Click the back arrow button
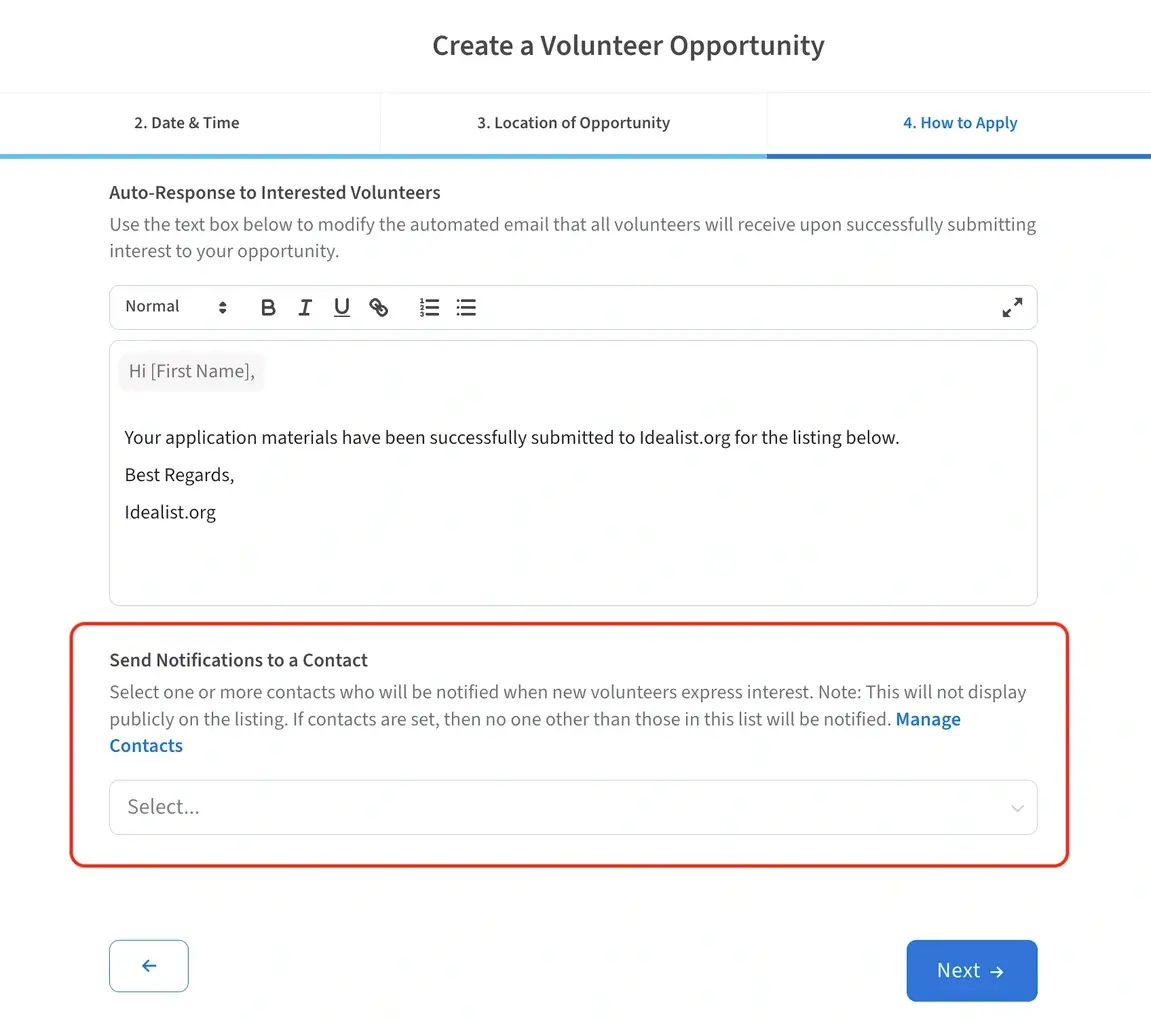1151x1018 pixels. 148,965
